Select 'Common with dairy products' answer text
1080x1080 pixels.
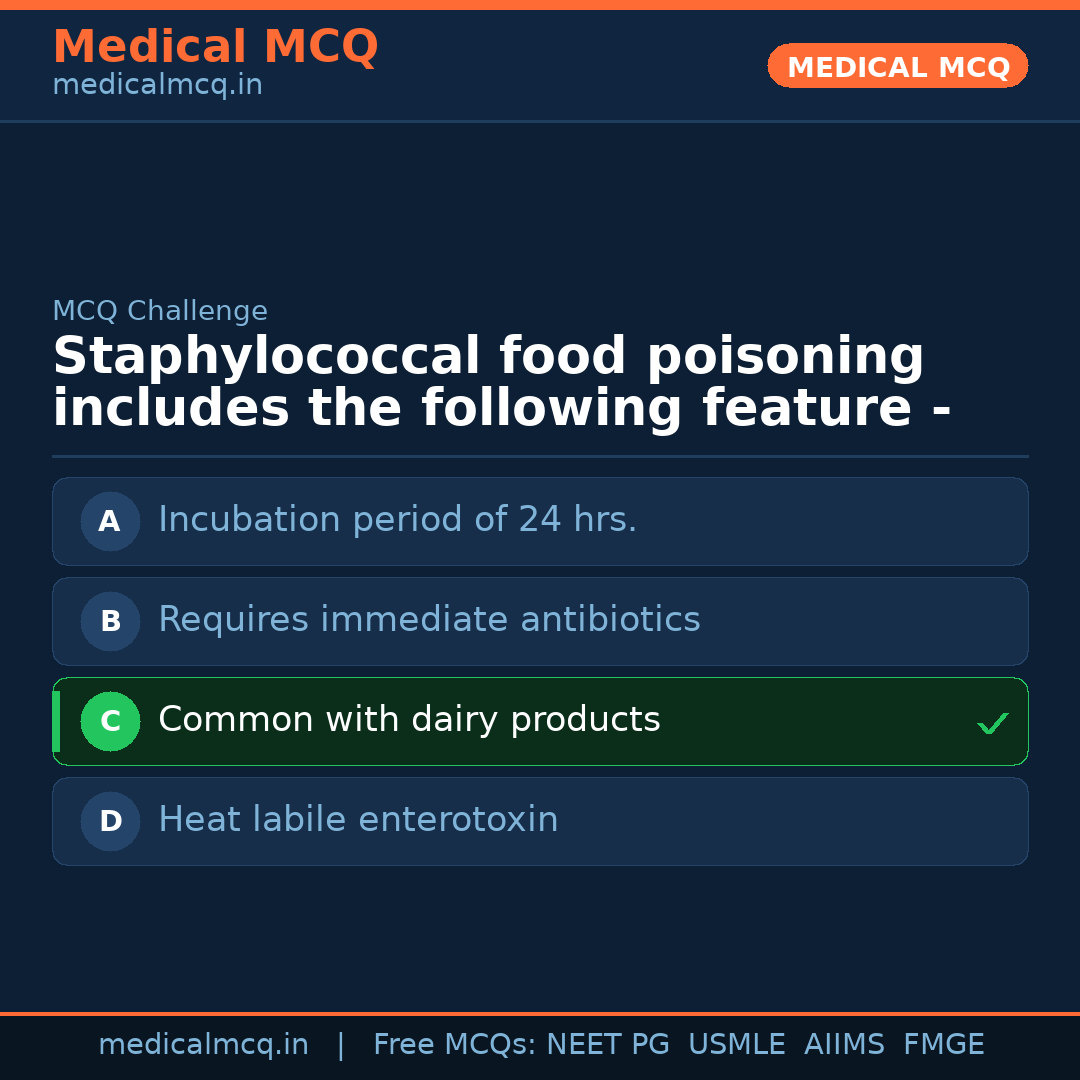click(x=409, y=720)
